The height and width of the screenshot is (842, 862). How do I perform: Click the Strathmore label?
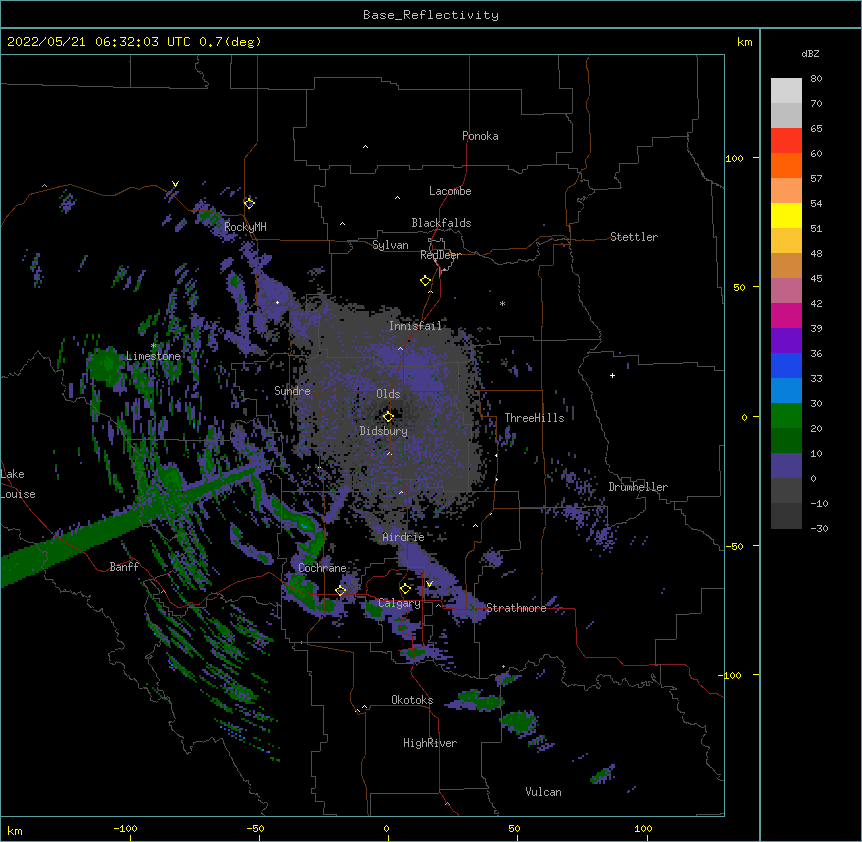coord(516,608)
